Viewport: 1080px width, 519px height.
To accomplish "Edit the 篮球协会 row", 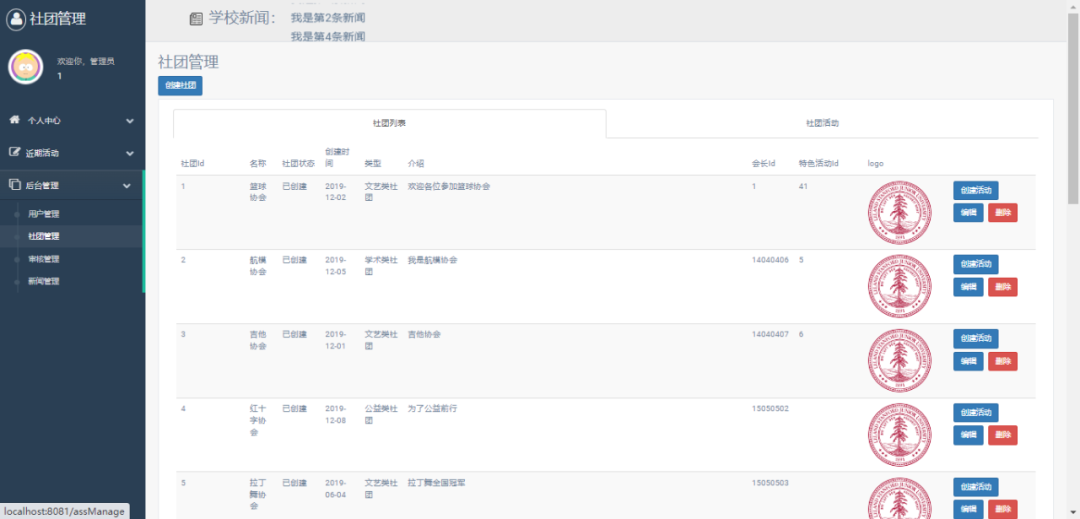I will [x=968, y=213].
